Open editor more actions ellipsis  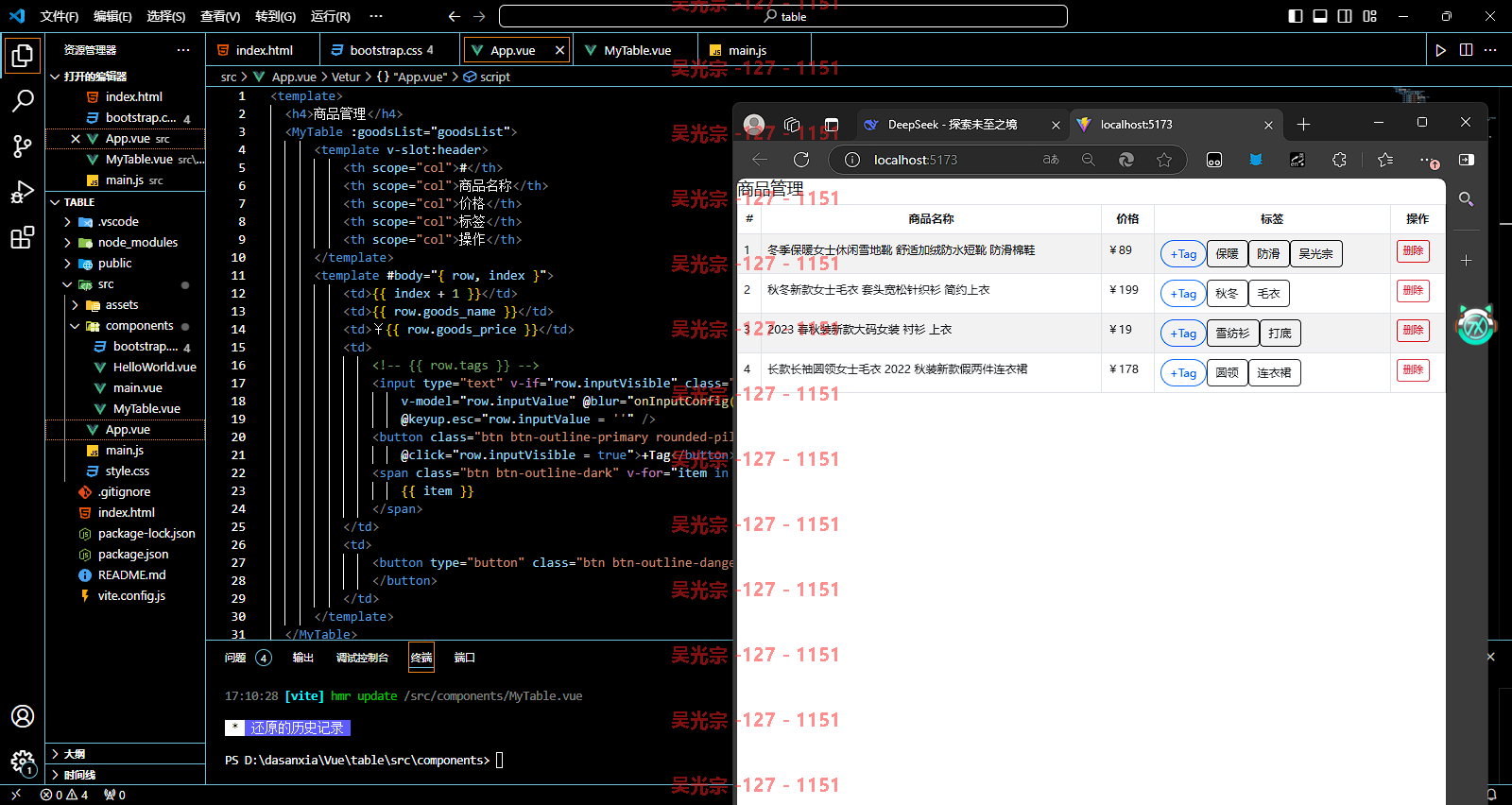coord(1490,50)
